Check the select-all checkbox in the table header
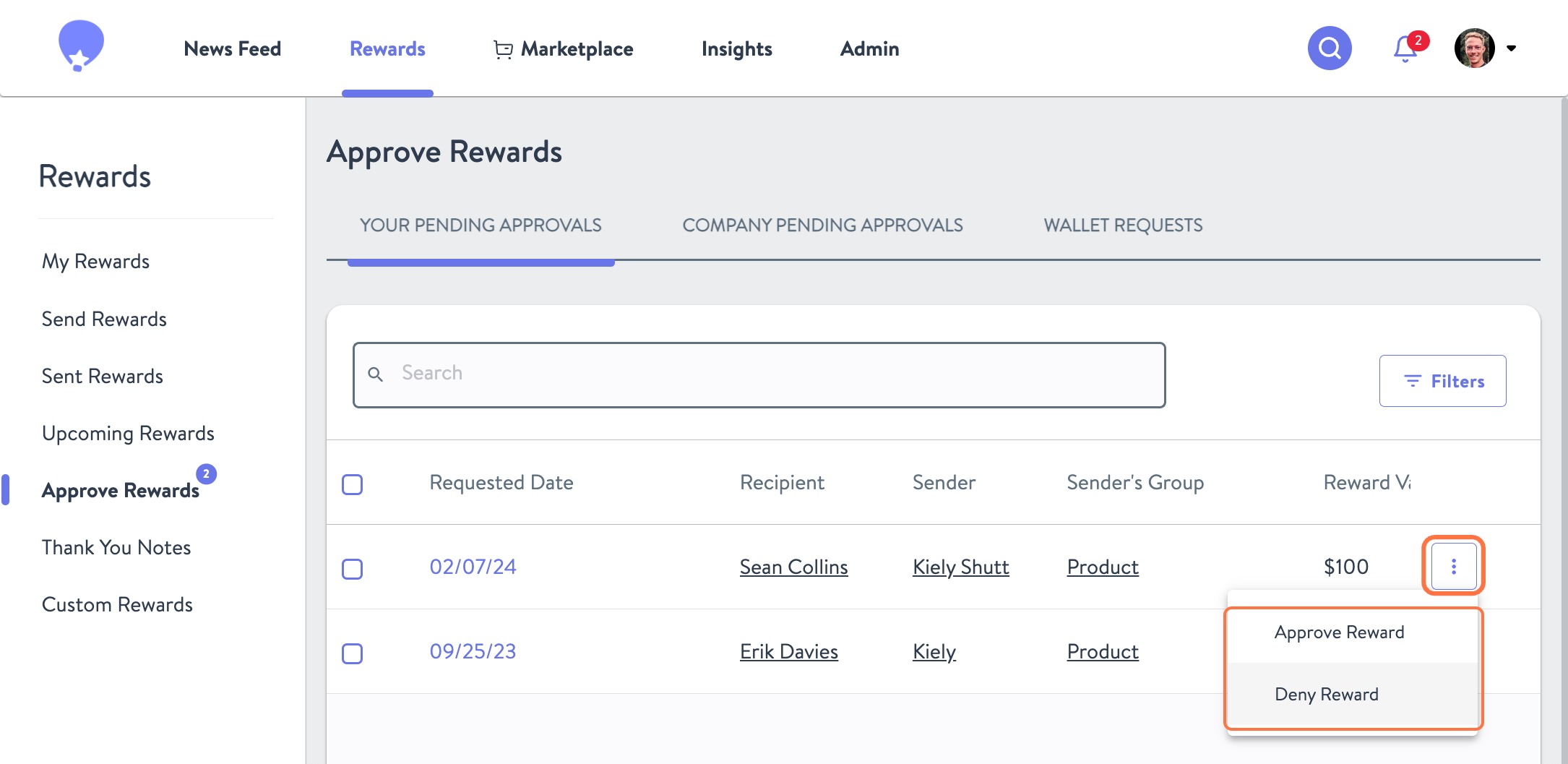 coord(353,485)
